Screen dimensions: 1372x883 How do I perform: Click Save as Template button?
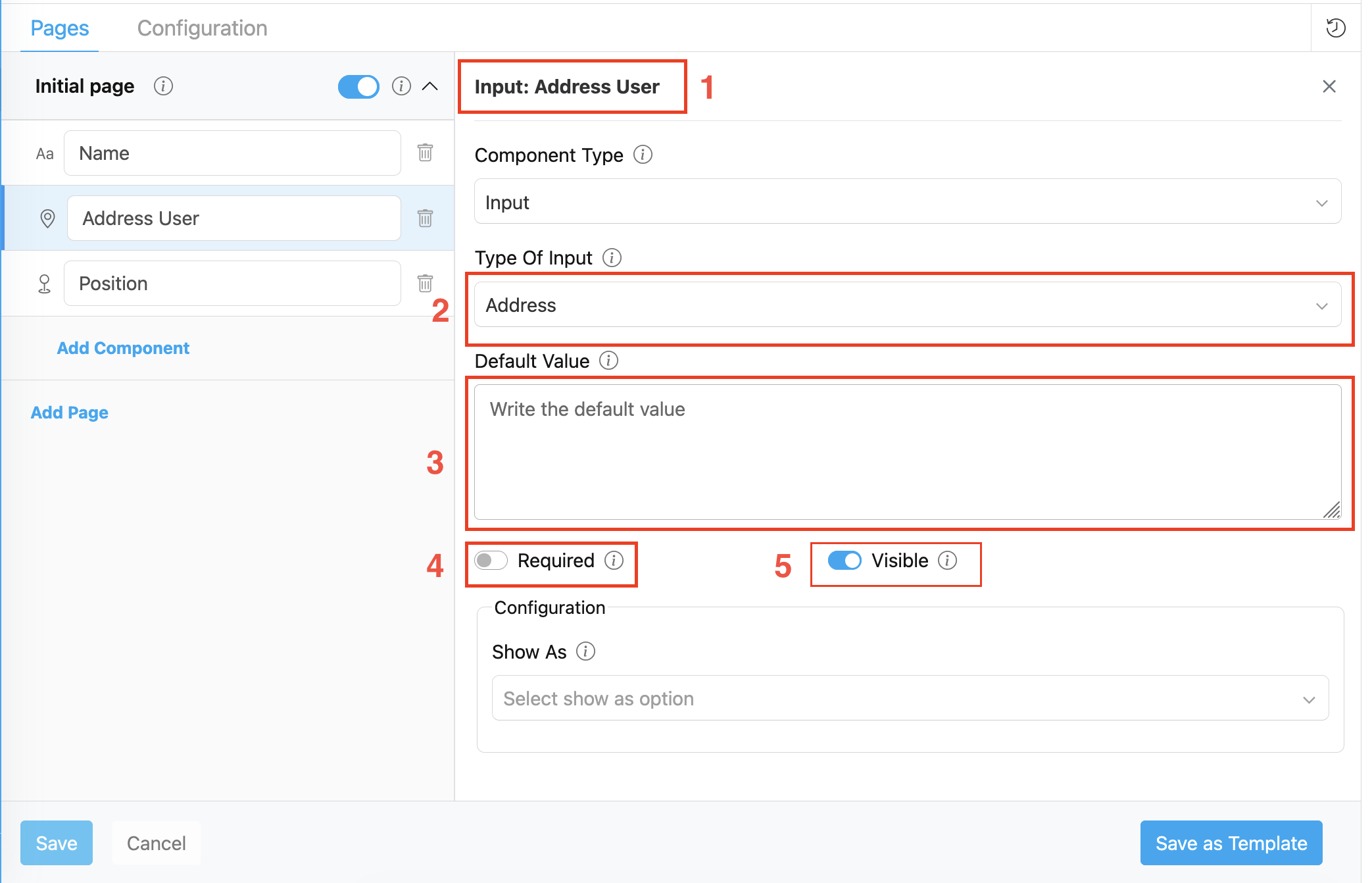1231,843
